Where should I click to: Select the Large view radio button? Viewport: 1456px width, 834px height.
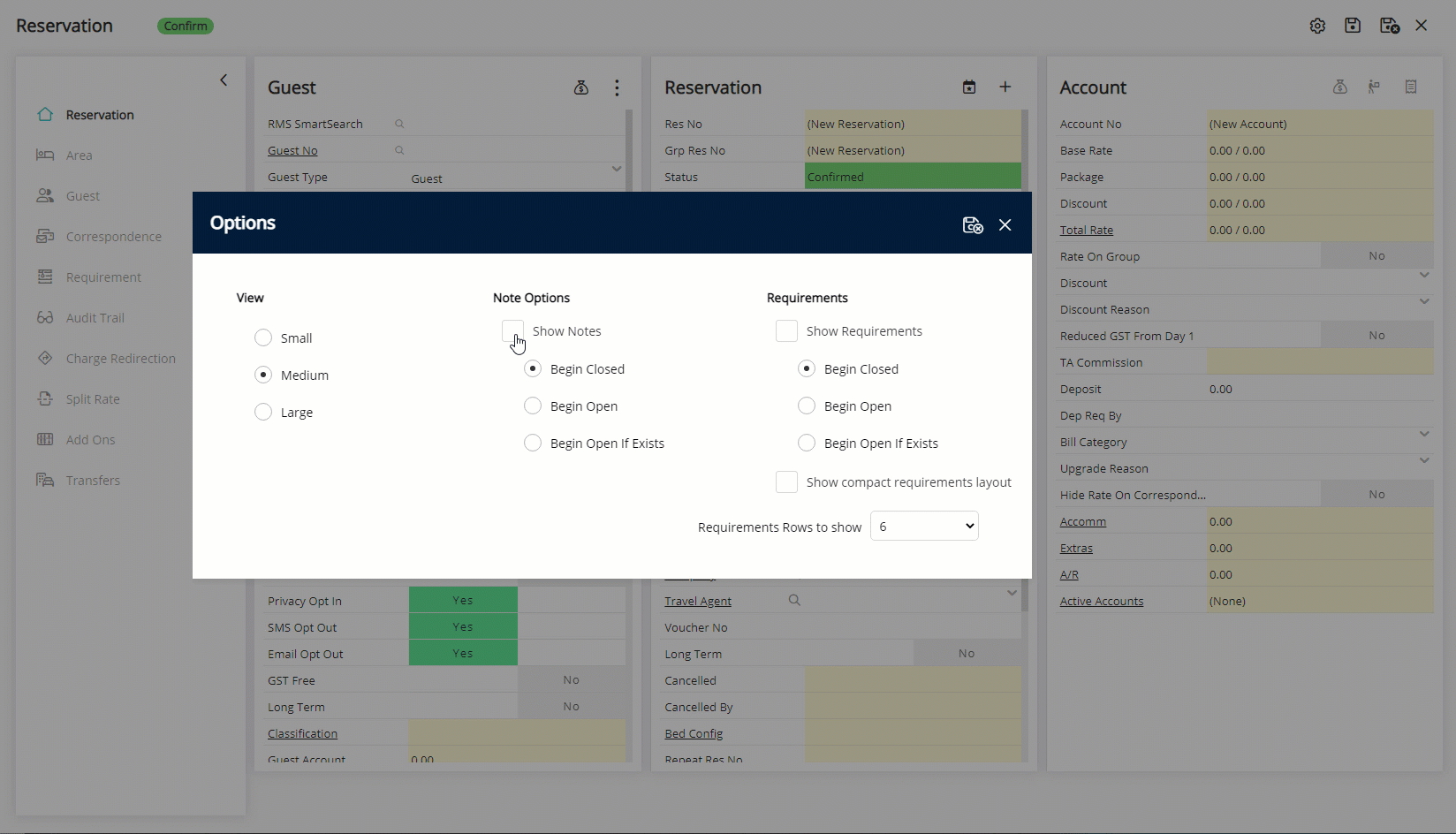click(x=262, y=412)
